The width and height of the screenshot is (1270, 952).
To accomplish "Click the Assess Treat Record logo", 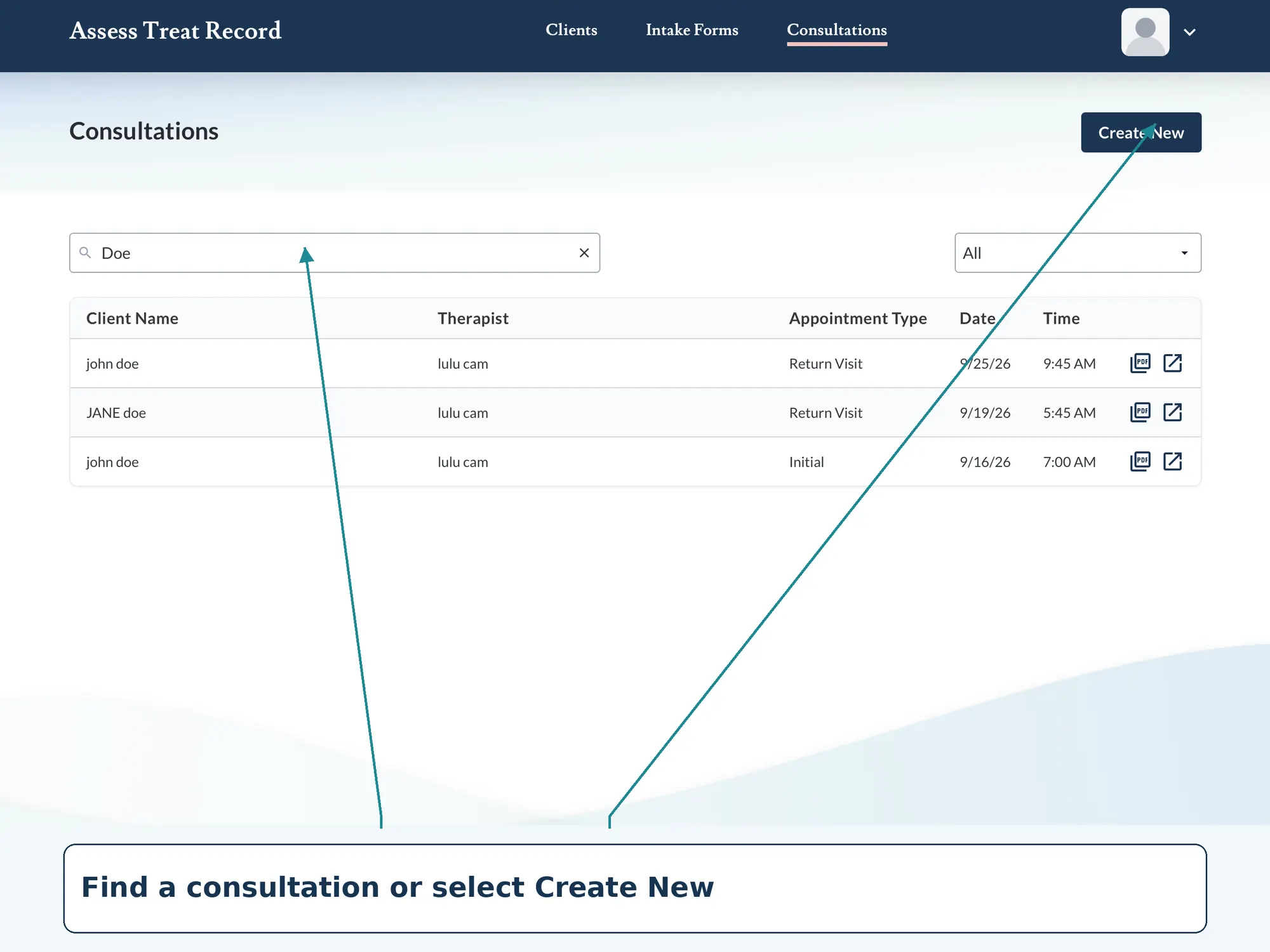I will pos(175,30).
